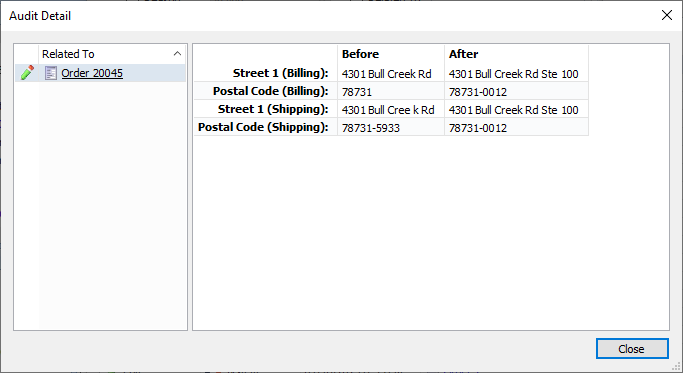Select the Postal Code (Shipping) row label

263,127
